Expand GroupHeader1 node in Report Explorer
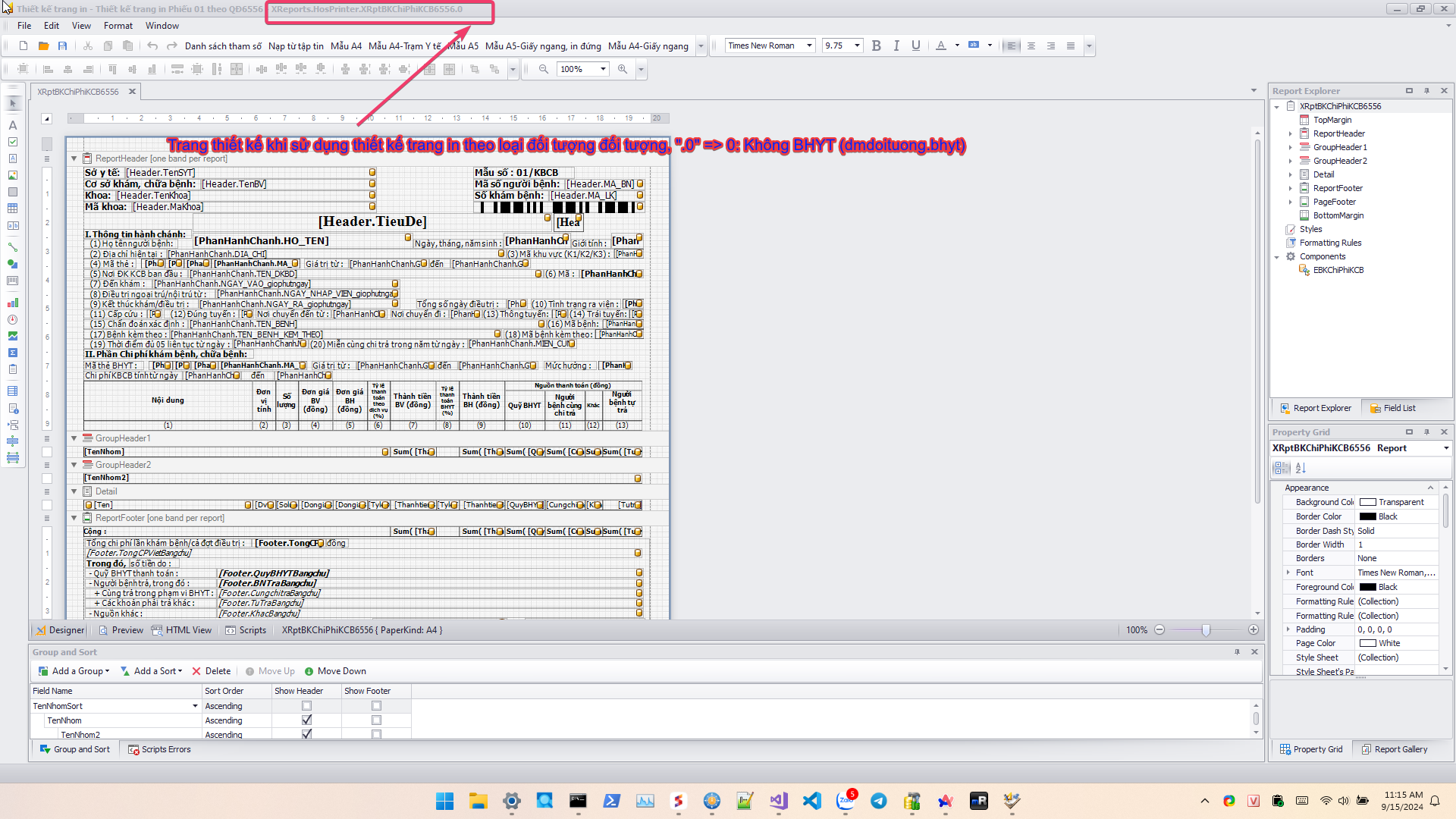The width and height of the screenshot is (1456, 819). (1291, 148)
